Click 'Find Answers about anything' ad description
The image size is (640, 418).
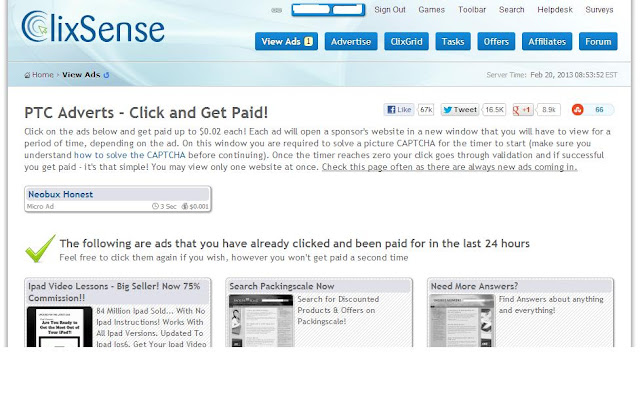[551, 305]
